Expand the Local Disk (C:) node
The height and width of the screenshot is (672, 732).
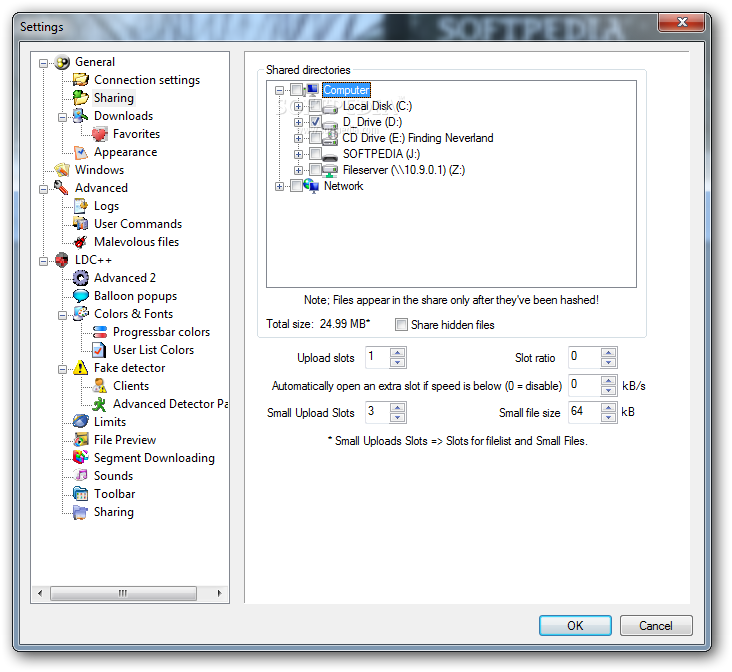298,106
